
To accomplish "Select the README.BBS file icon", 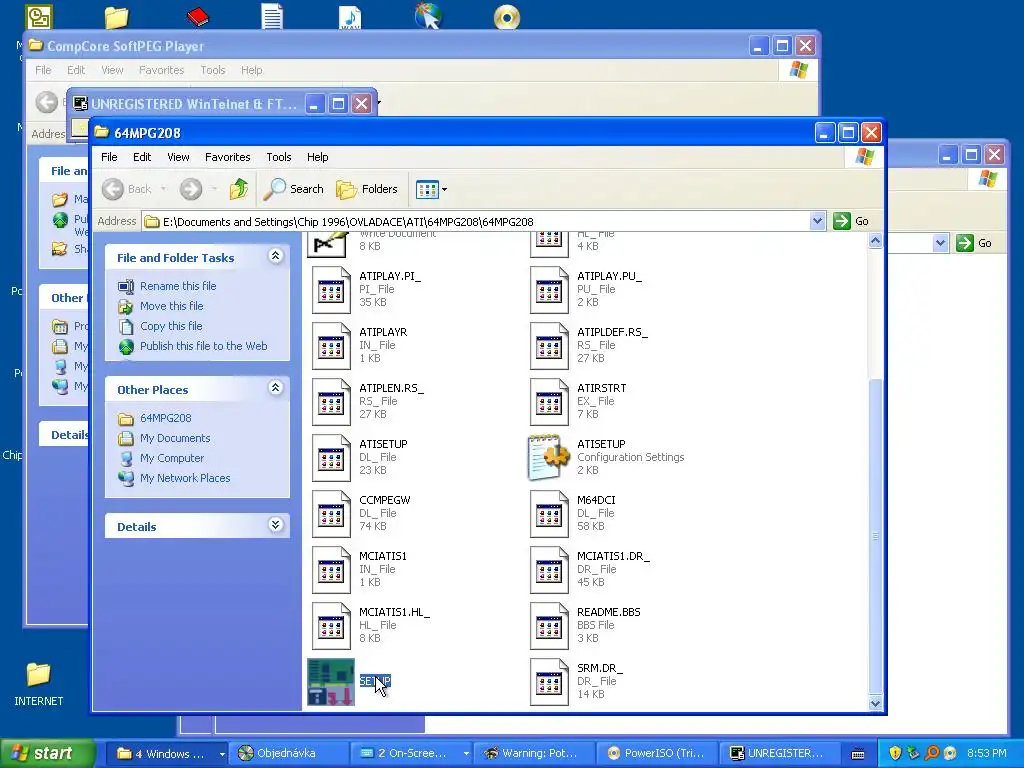I will pos(549,626).
